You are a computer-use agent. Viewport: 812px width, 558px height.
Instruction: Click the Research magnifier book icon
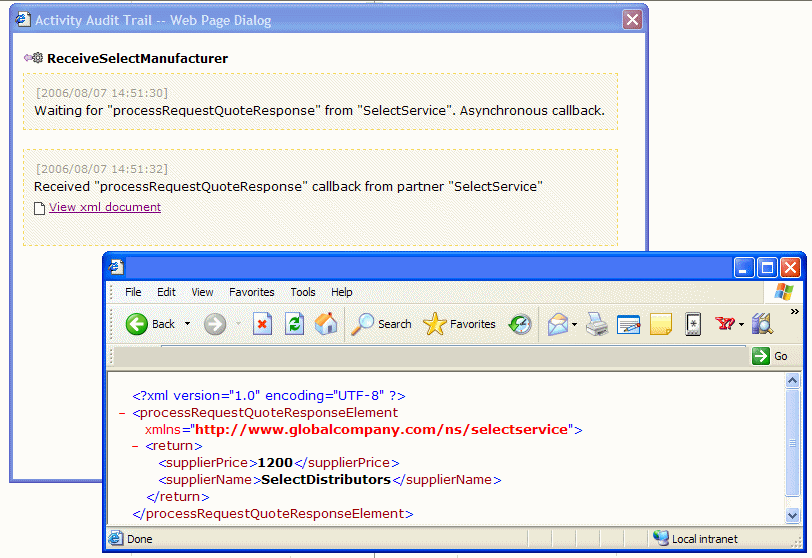pos(762,324)
